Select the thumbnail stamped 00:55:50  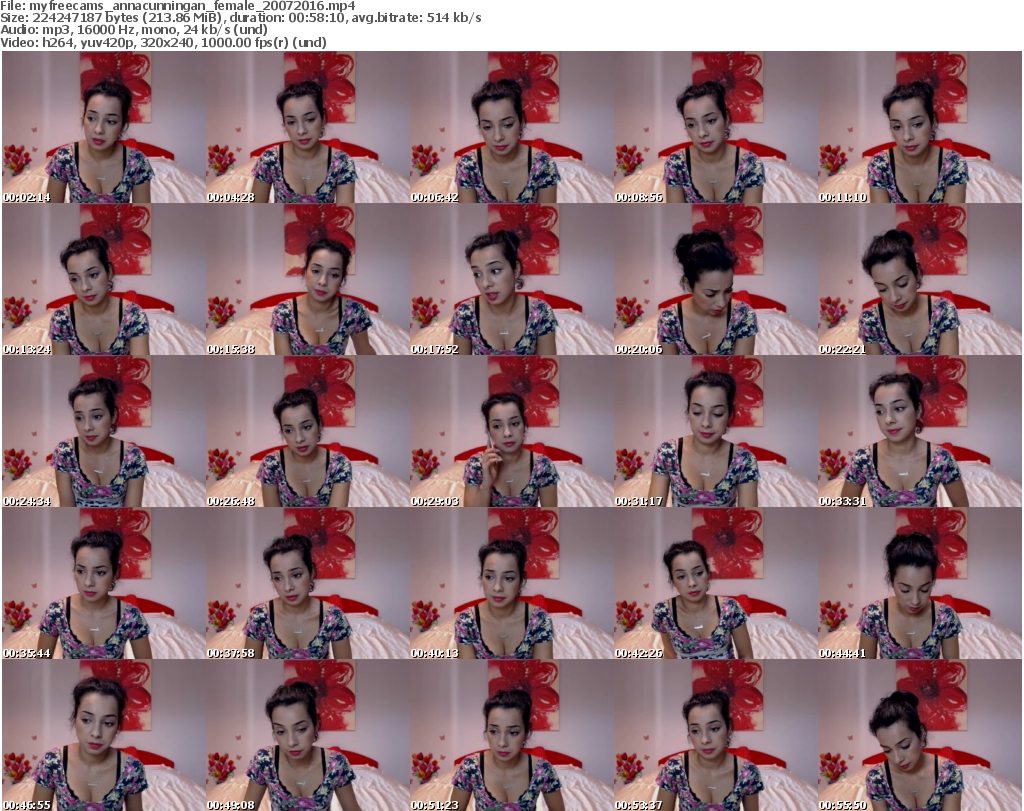920,735
